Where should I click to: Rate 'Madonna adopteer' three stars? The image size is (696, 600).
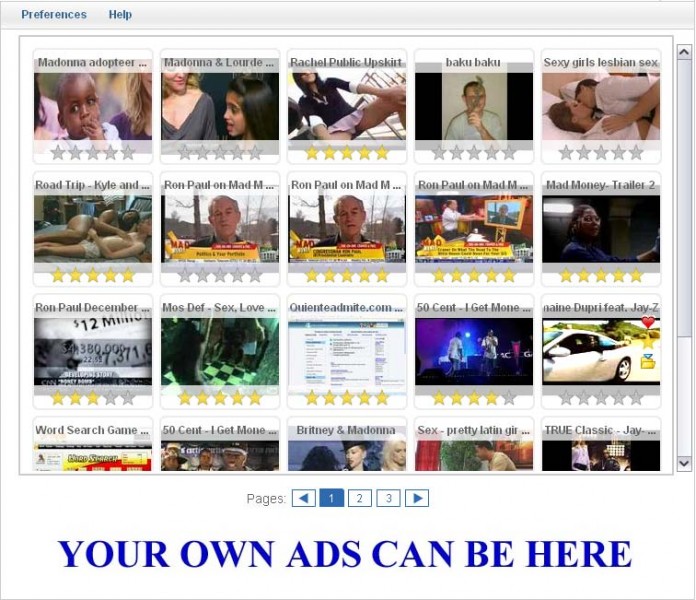pos(93,153)
